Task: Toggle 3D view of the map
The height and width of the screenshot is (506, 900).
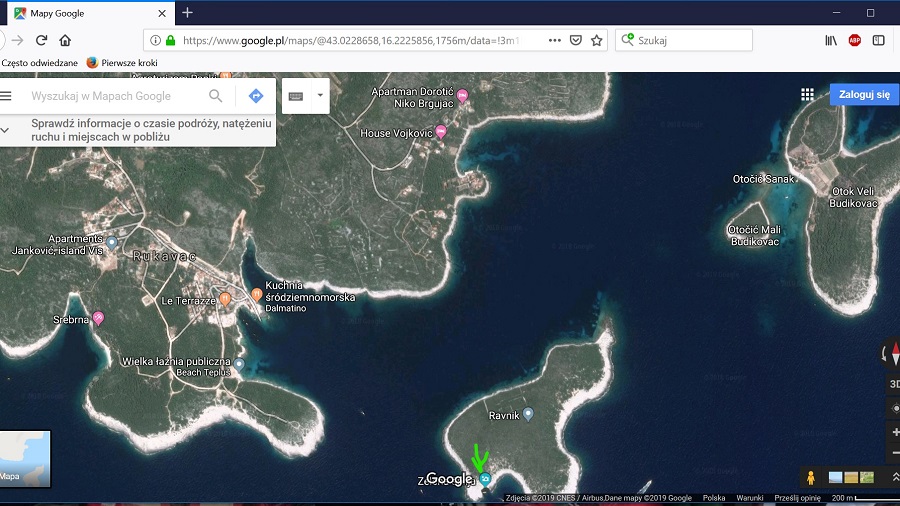Action: (894, 384)
